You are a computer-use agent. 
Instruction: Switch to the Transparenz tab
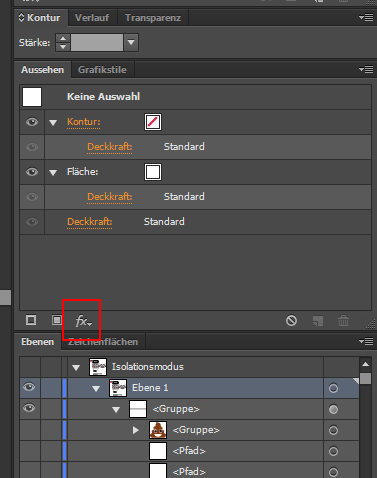point(153,18)
